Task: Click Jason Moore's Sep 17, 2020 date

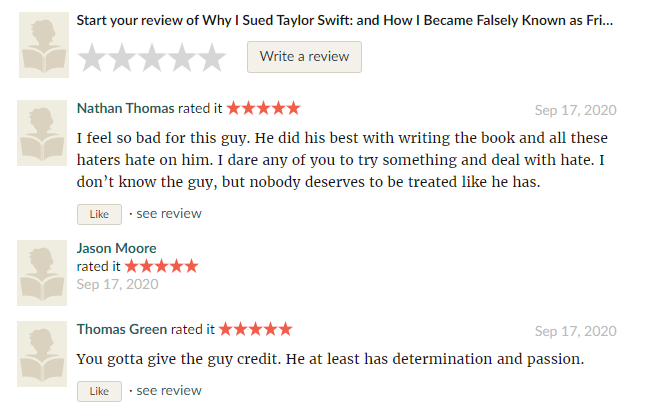Action: [118, 285]
